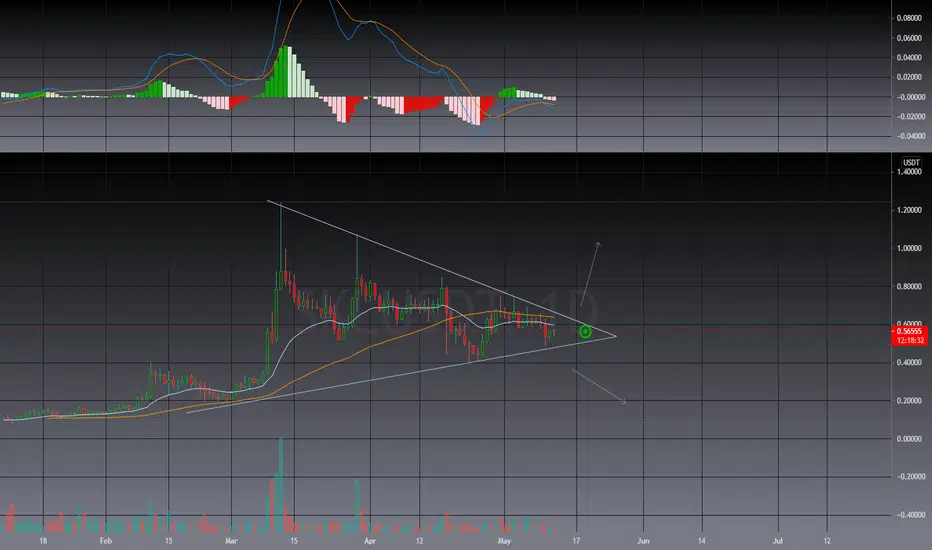Click the 0.08000 MACD scale label

(x=909, y=18)
